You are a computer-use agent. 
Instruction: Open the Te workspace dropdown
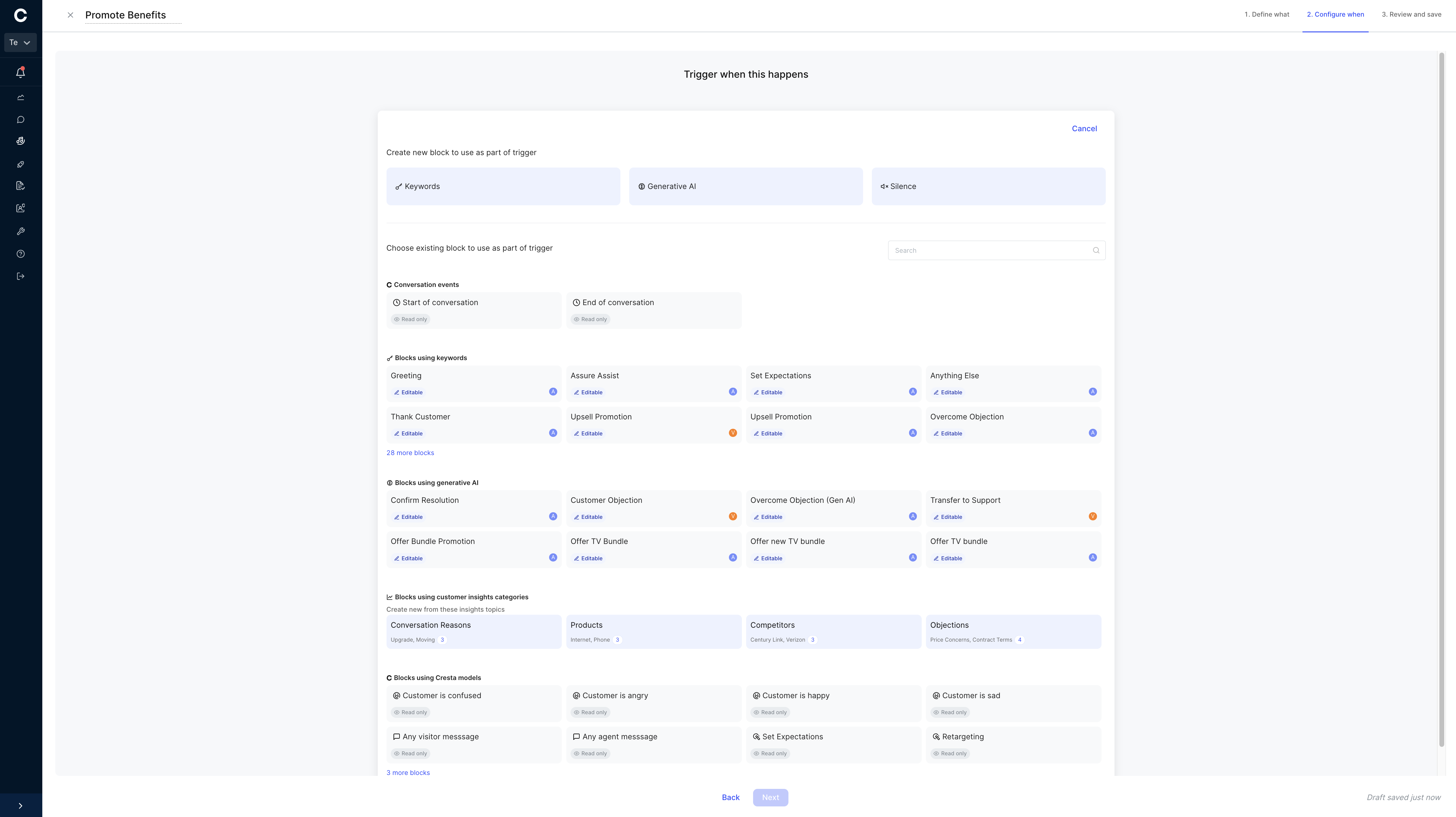click(x=20, y=42)
